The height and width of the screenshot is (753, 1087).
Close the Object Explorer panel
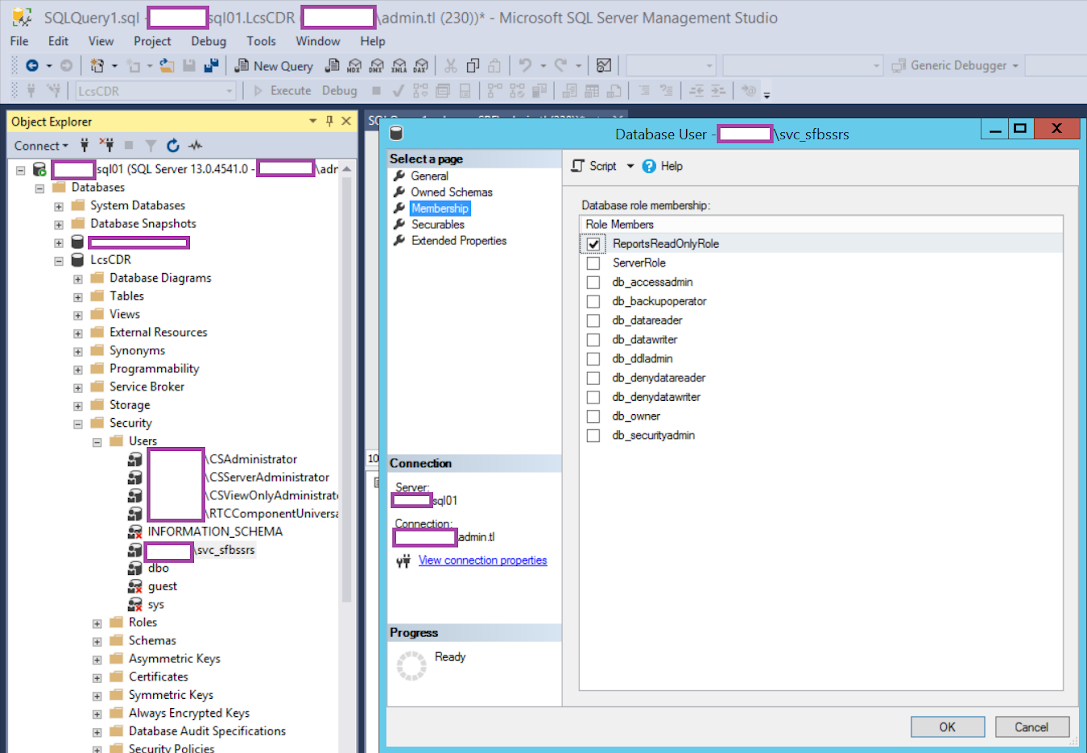347,121
